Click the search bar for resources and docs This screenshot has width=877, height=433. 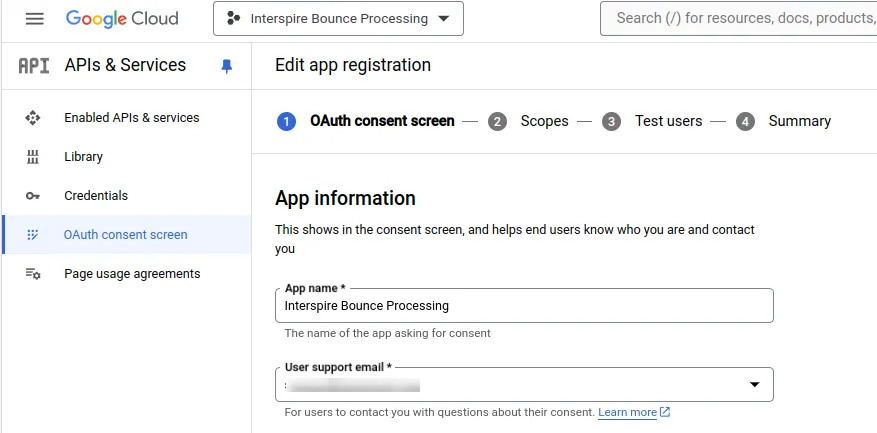738,18
